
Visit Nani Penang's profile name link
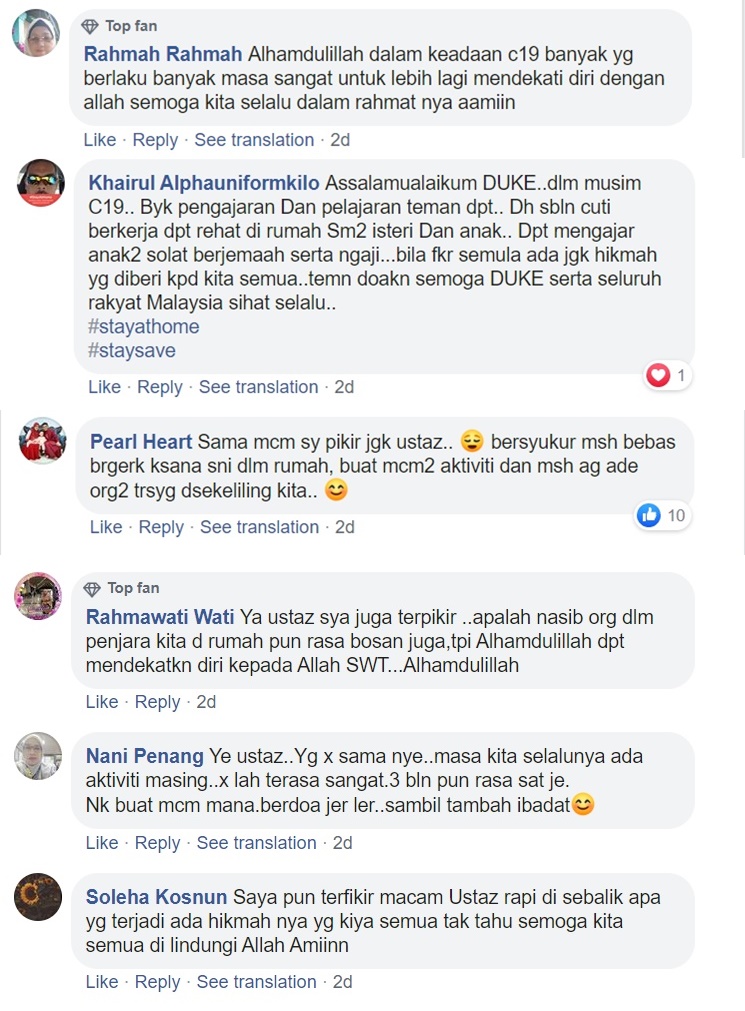click(144, 756)
